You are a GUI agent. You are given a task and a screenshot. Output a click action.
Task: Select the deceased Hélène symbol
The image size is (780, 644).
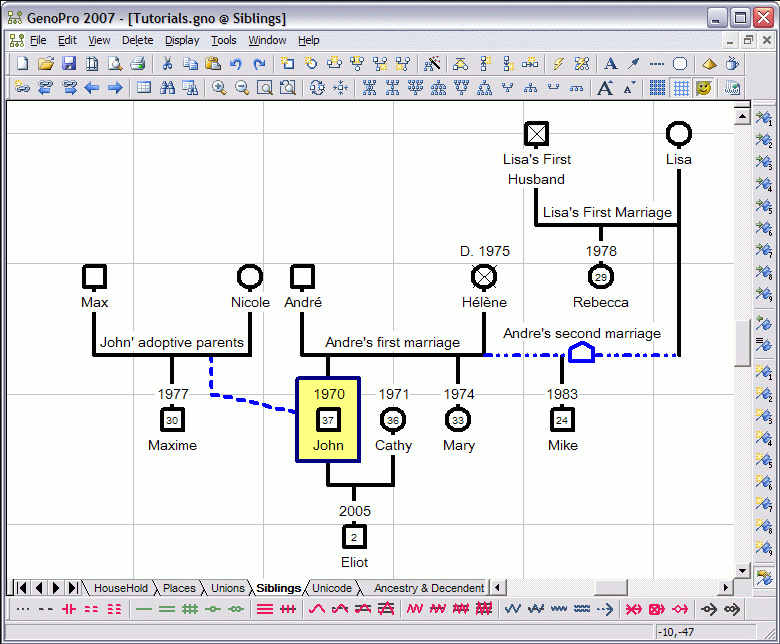coord(484,277)
